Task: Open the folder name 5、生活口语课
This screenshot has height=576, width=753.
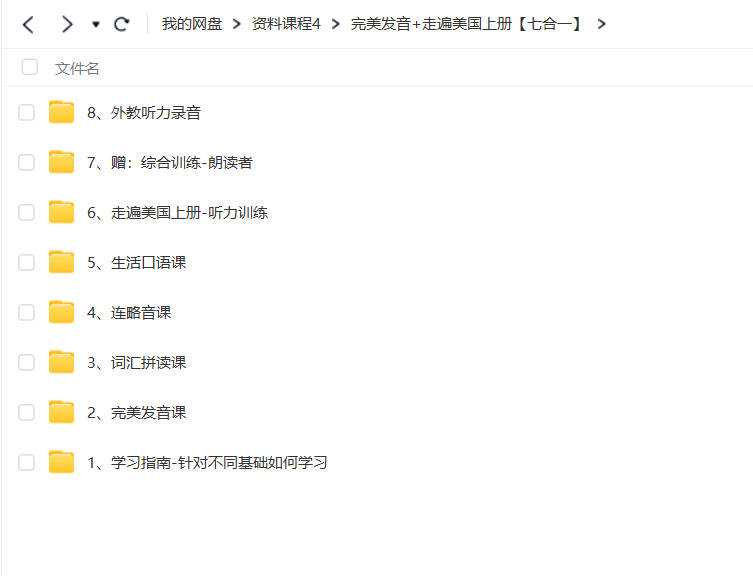Action: tap(136, 262)
